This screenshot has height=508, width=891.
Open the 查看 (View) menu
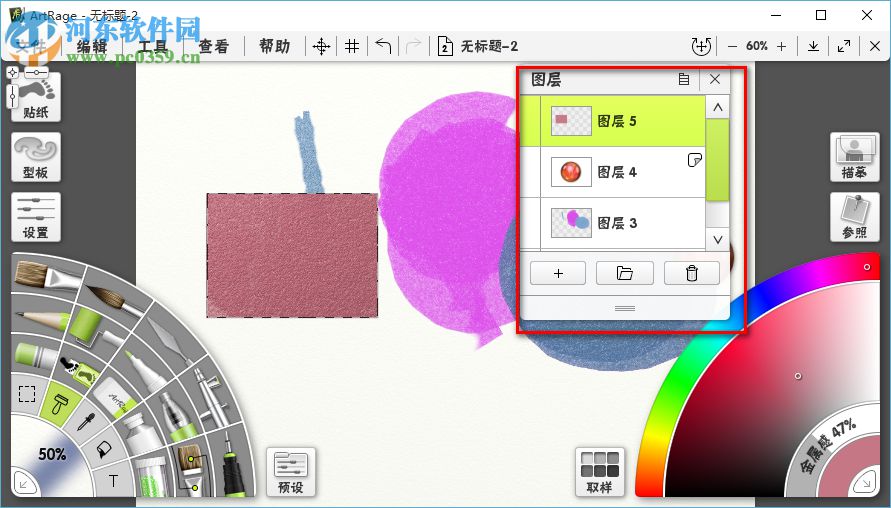click(214, 46)
